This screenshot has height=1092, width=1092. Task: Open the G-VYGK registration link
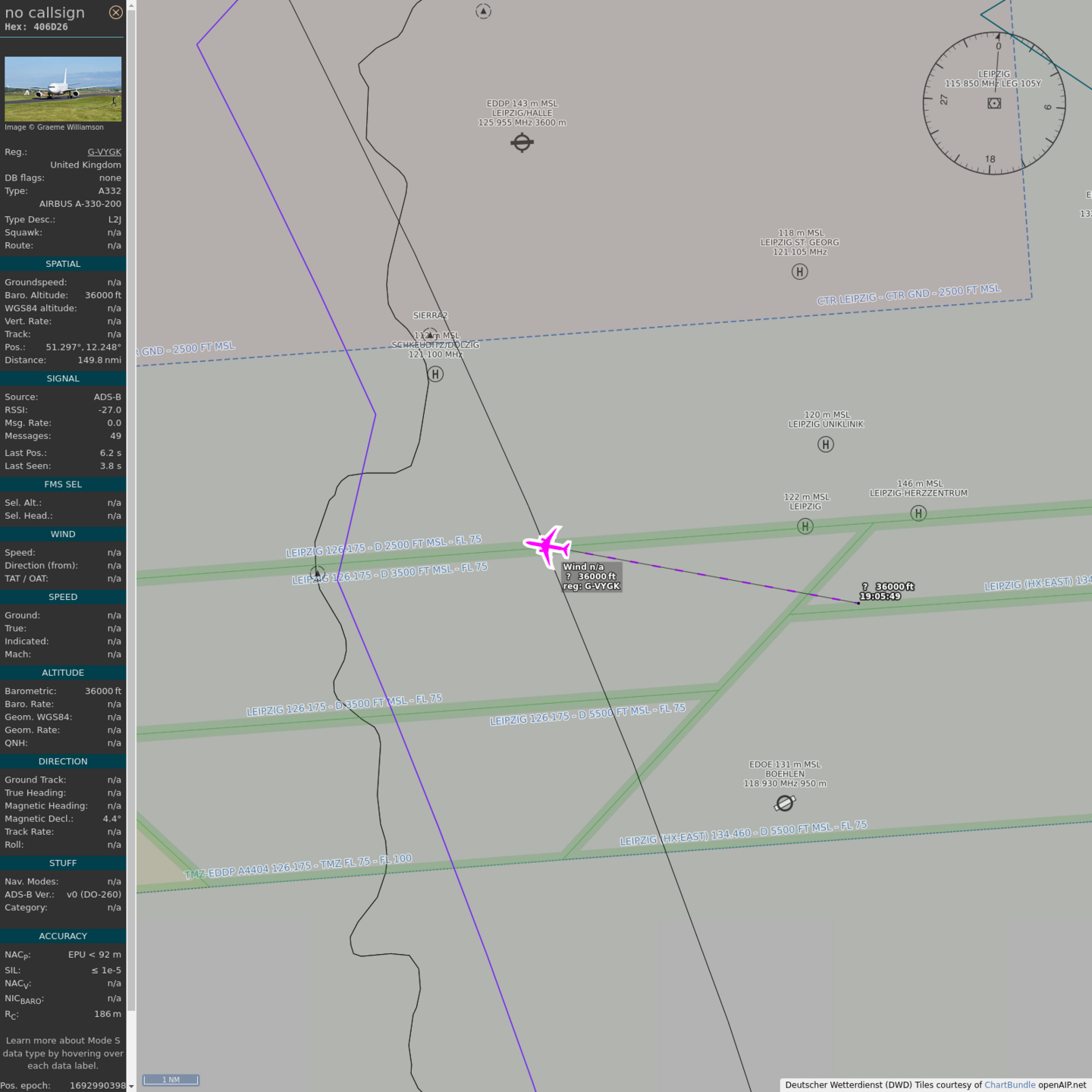click(104, 152)
